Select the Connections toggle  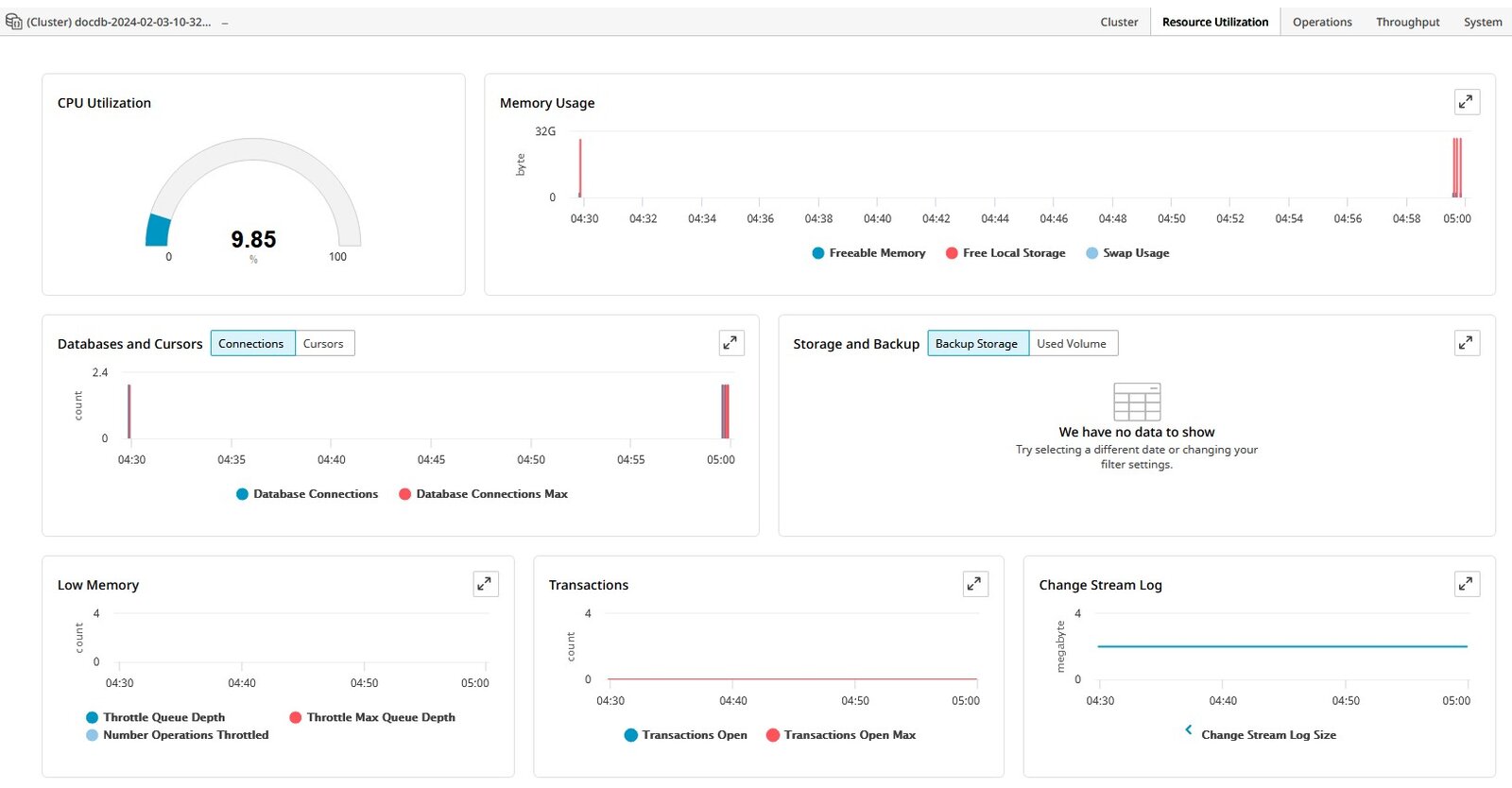252,343
